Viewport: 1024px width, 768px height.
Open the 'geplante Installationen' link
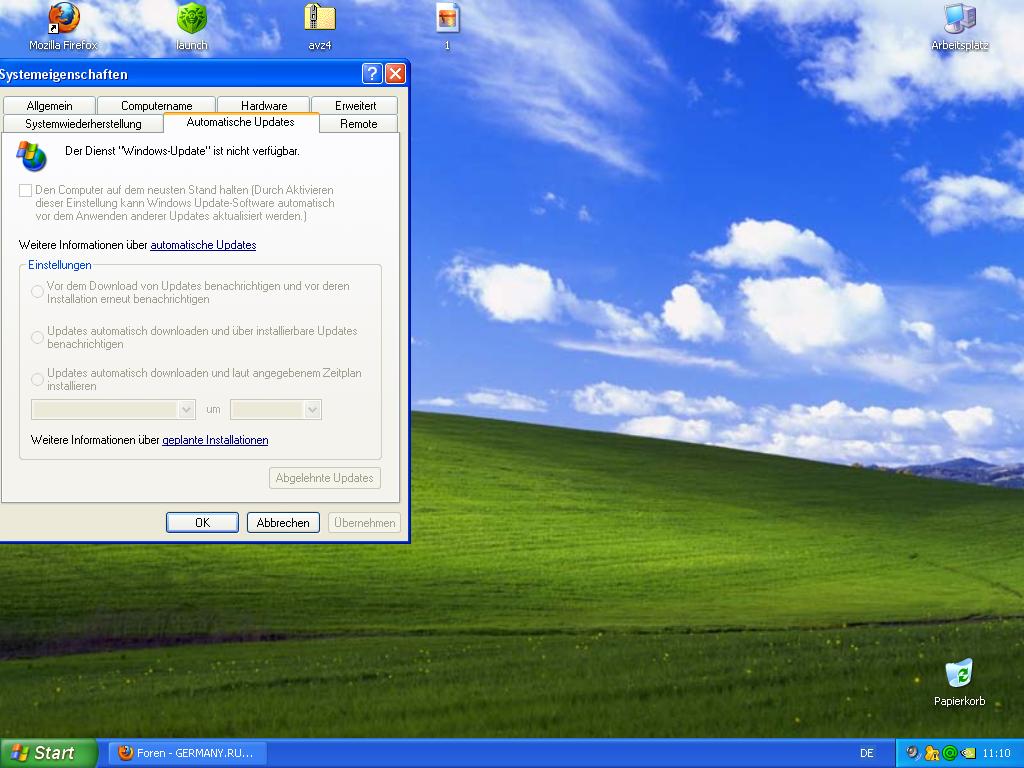[x=215, y=440]
